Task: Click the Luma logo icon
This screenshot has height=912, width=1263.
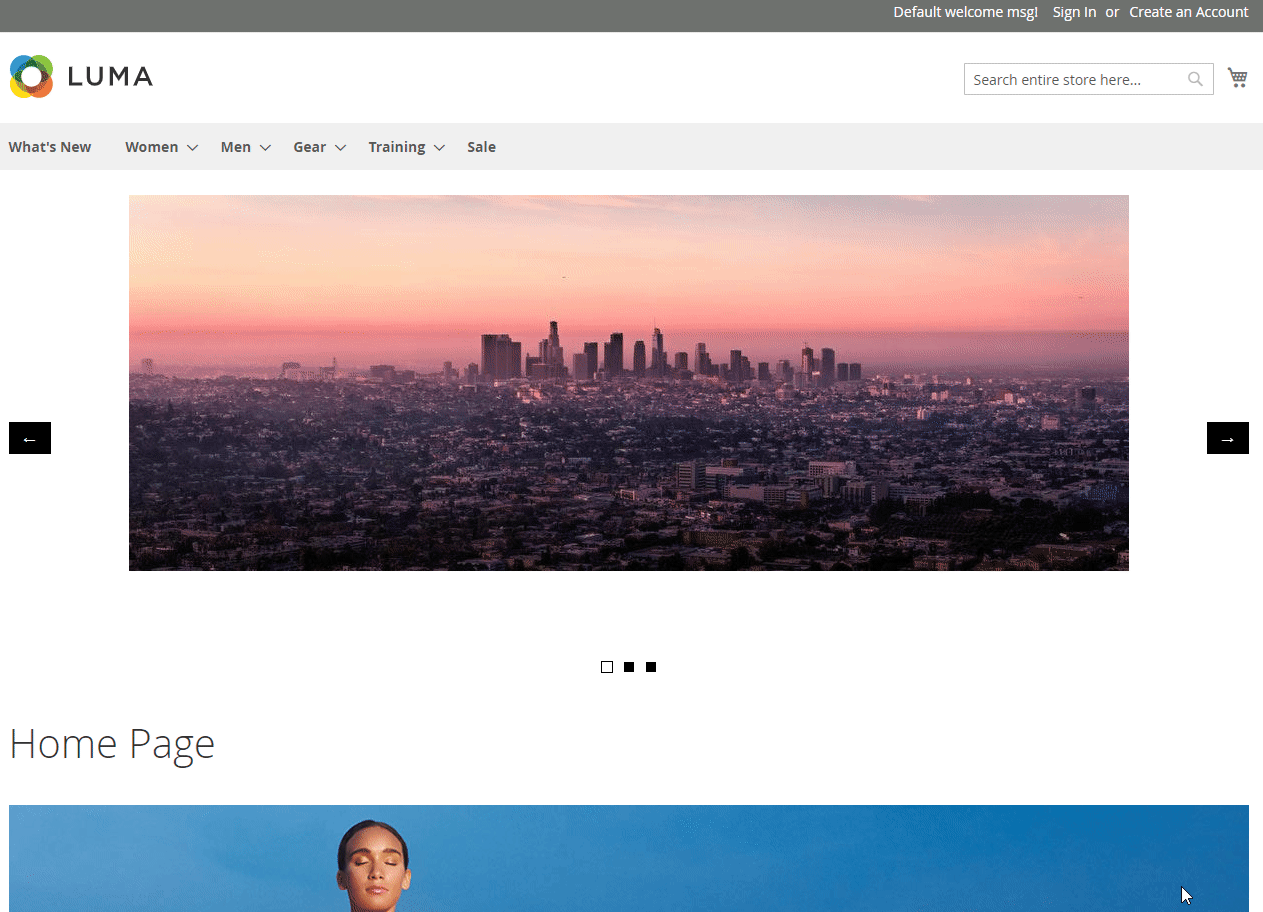Action: coord(31,77)
